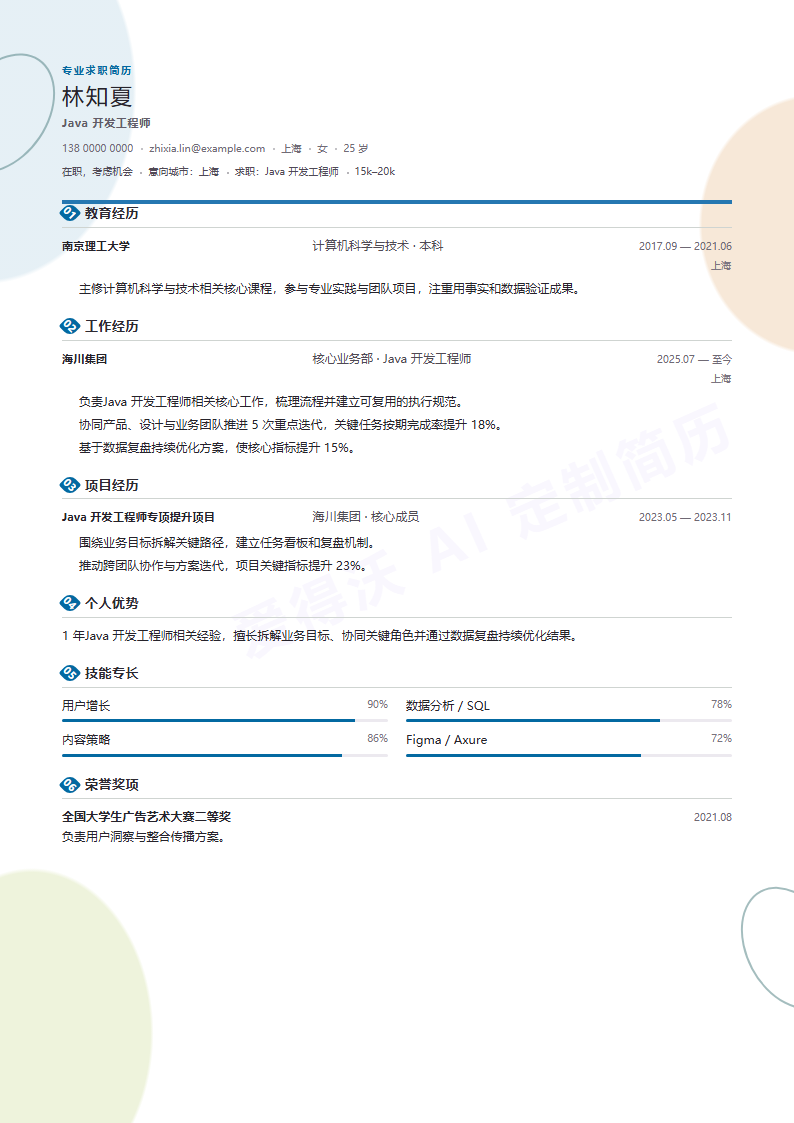Click the 用户增长 skill label
Viewport: 794px width, 1123px height.
tap(86, 705)
